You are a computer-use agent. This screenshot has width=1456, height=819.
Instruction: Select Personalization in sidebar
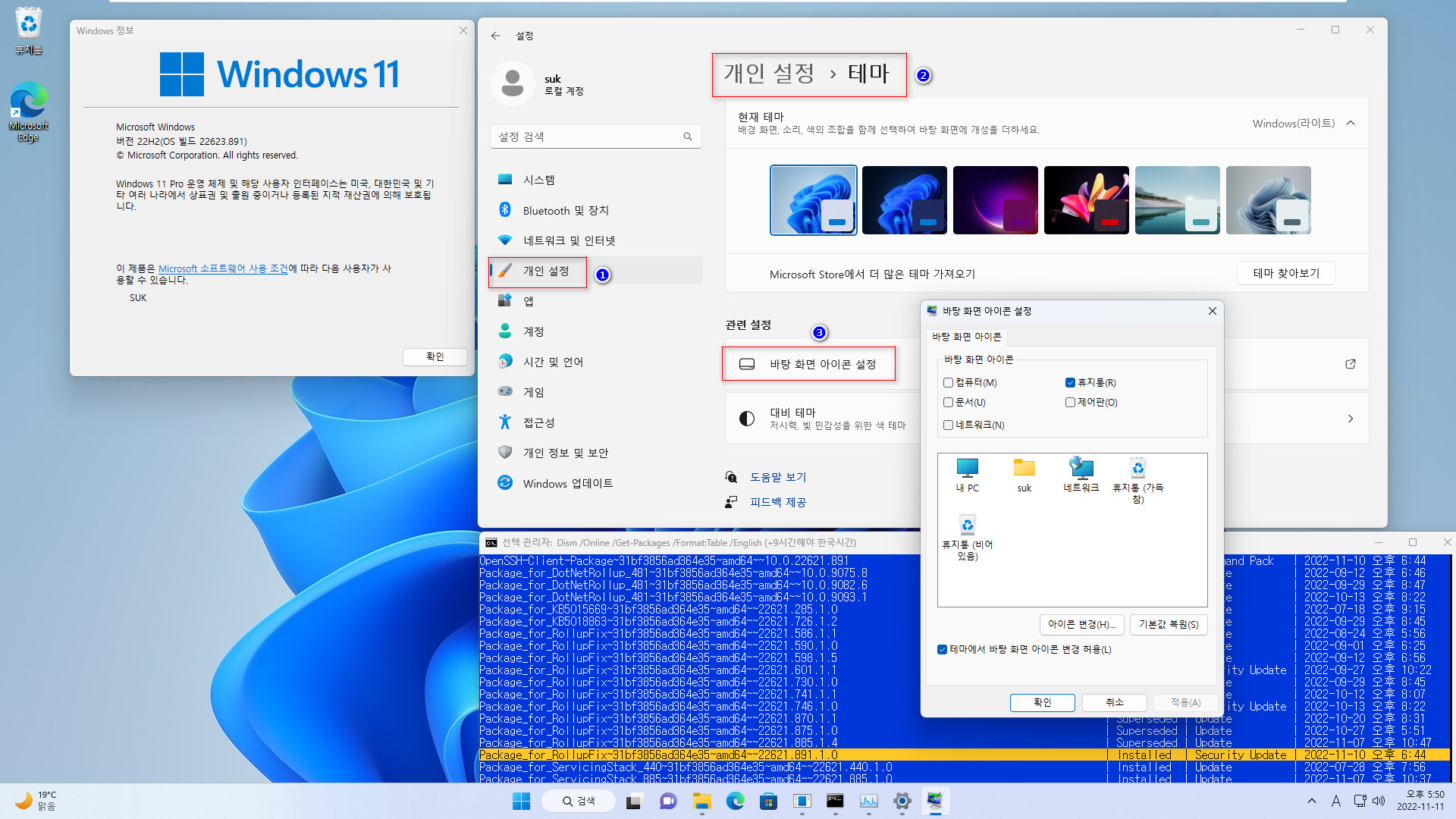(595, 271)
